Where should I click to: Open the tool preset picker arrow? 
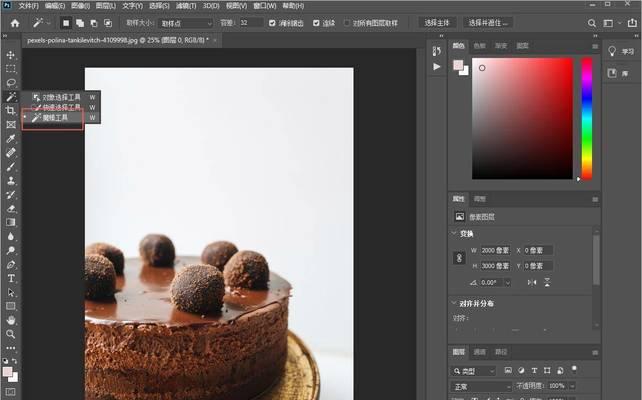coord(49,23)
